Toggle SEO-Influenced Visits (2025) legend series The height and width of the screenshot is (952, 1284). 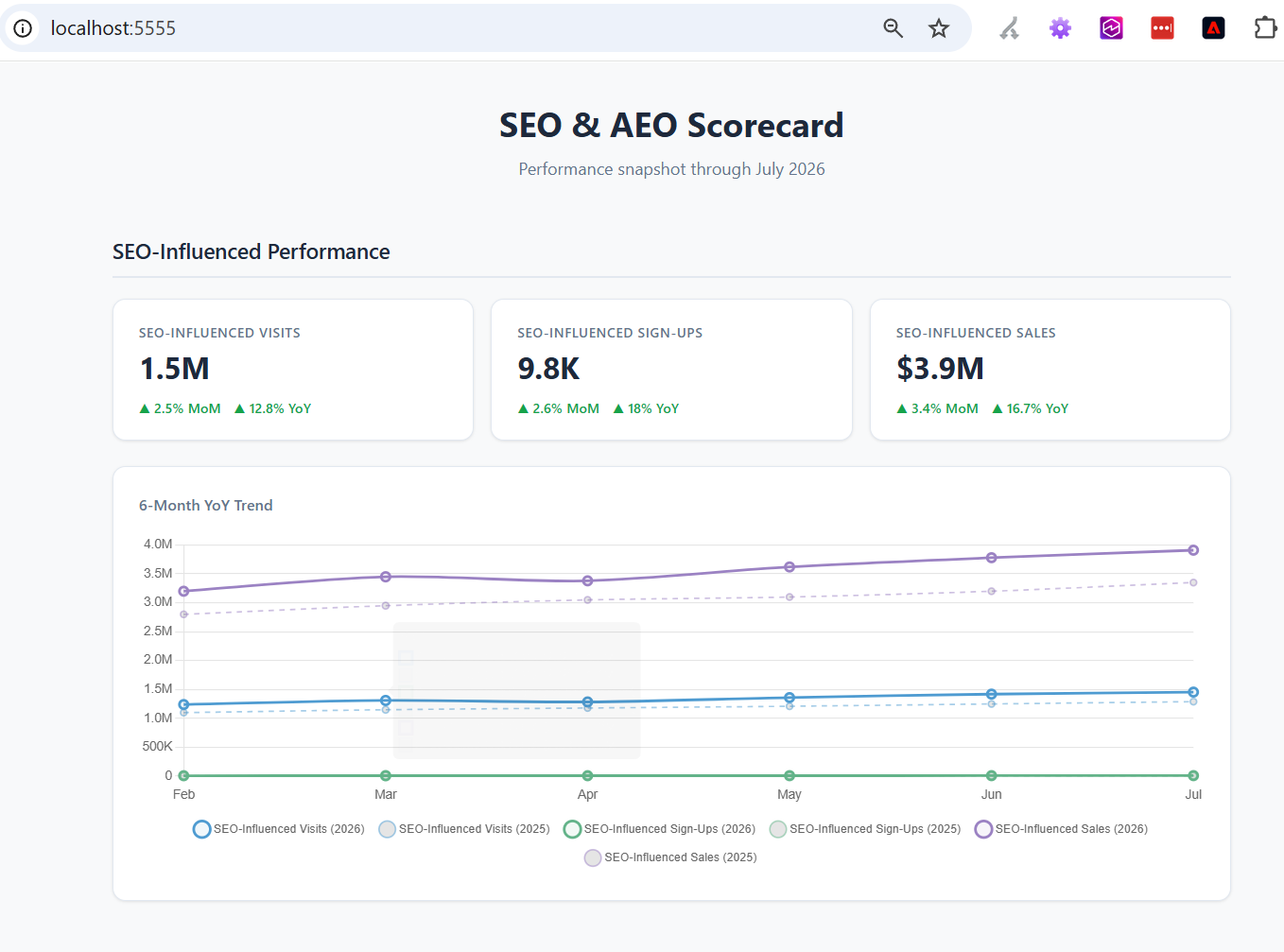pos(464,829)
